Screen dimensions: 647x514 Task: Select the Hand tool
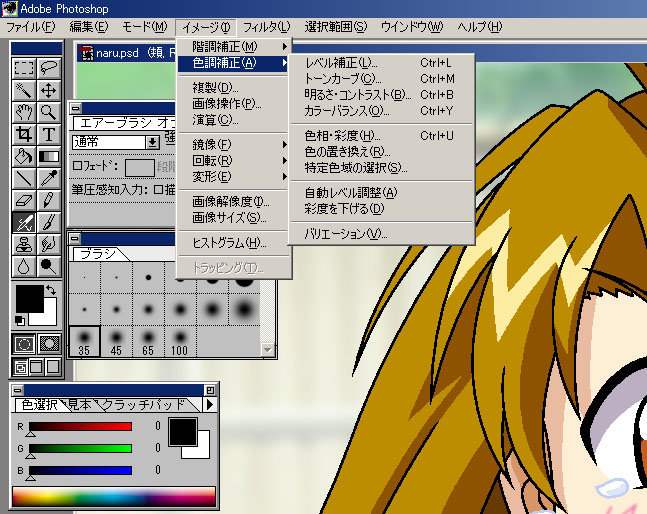coord(24,112)
